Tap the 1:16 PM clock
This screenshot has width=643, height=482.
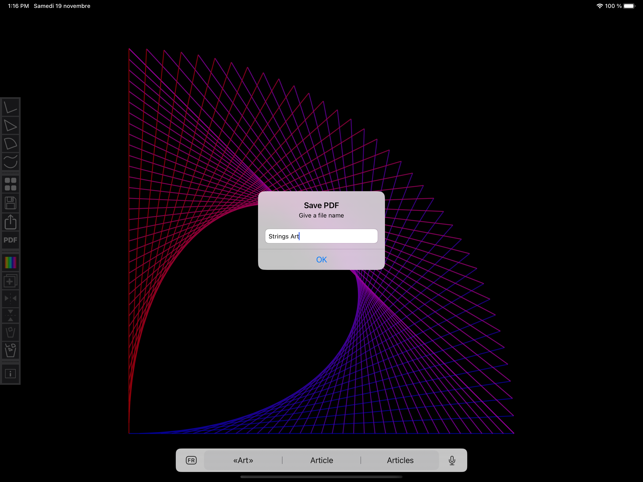[x=18, y=6]
